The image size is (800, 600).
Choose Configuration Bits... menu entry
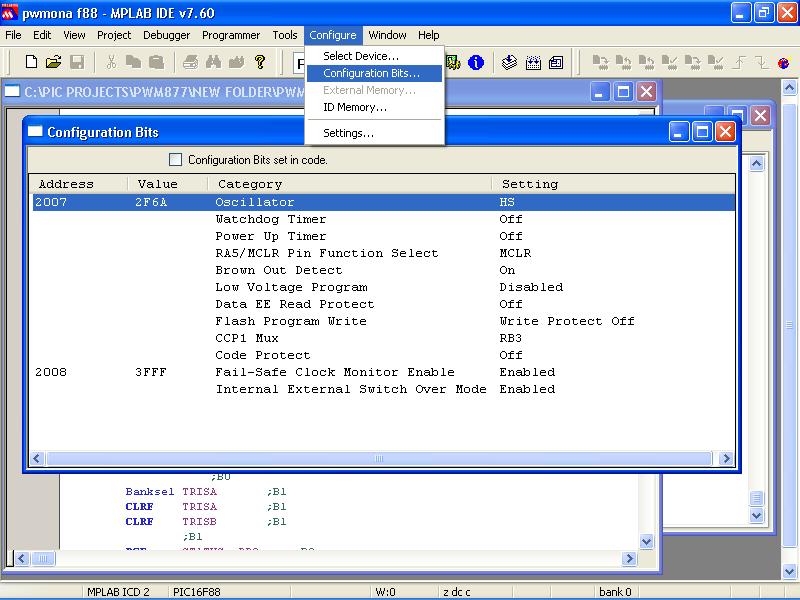pyautogui.click(x=375, y=73)
